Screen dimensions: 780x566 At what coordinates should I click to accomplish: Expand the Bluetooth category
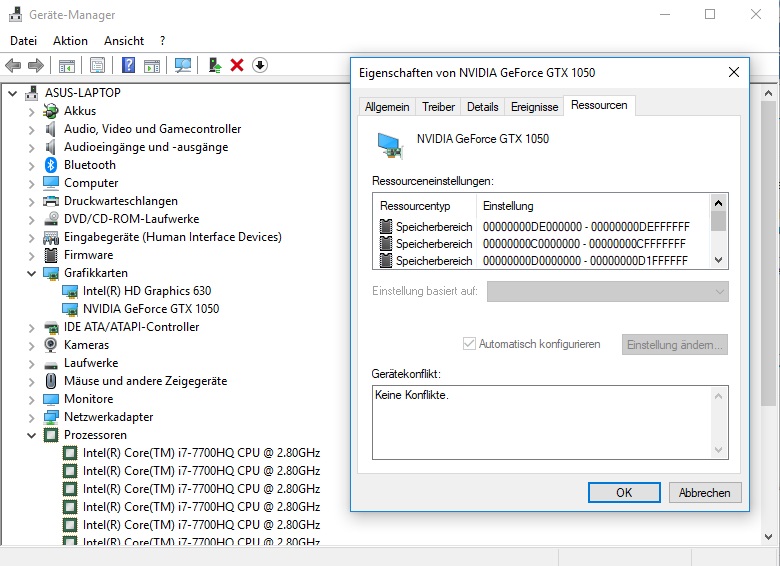click(x=31, y=165)
